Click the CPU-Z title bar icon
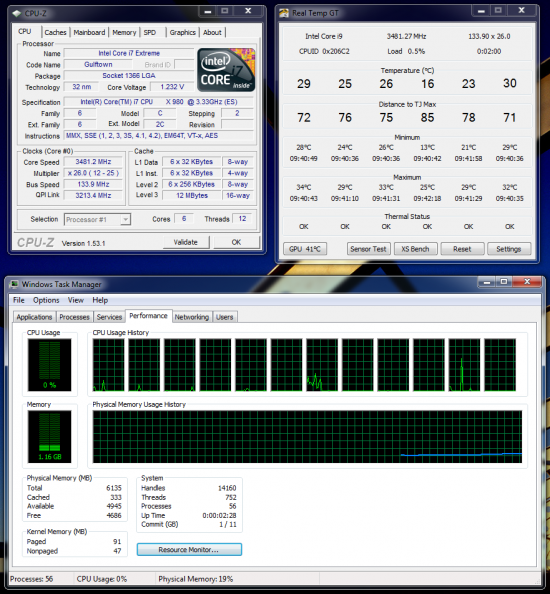The height and width of the screenshot is (594, 550). (x=16, y=14)
